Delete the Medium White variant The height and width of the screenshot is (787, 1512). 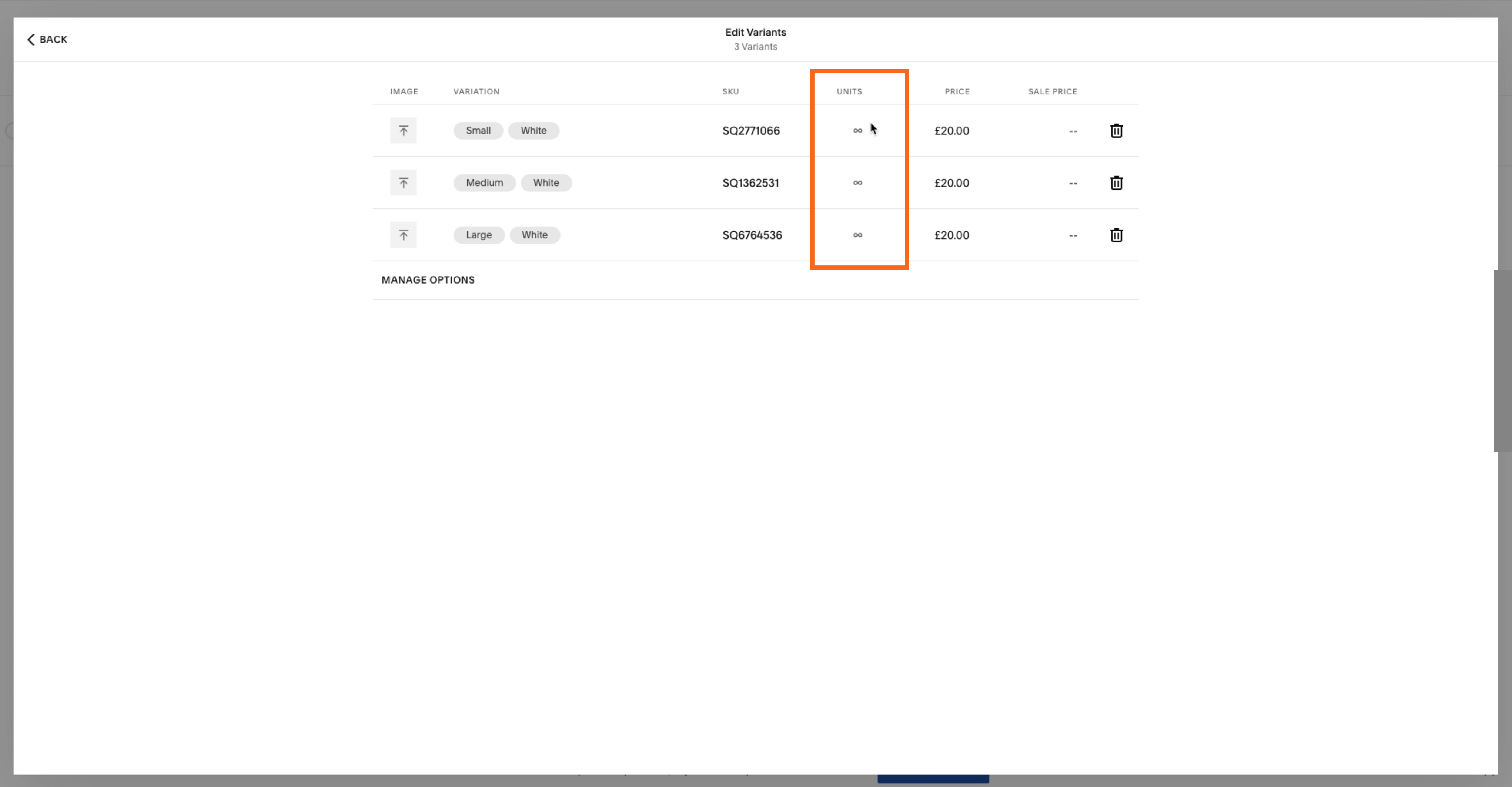pos(1116,182)
